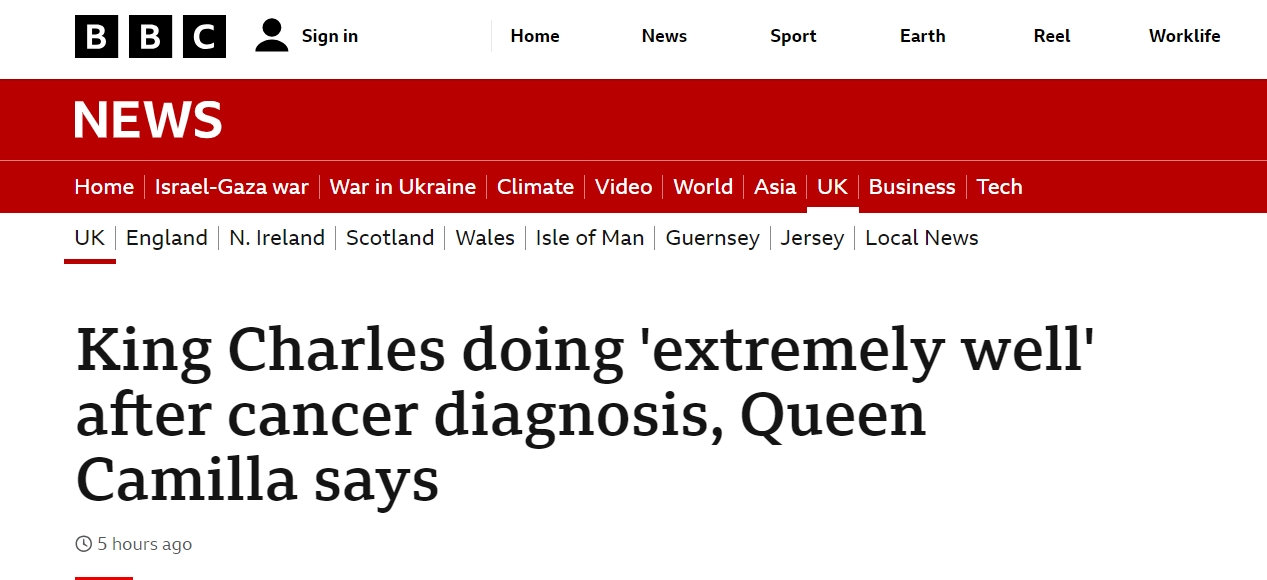Image resolution: width=1267 pixels, height=580 pixels.
Task: Open the Tech news section
Action: click(x=999, y=187)
